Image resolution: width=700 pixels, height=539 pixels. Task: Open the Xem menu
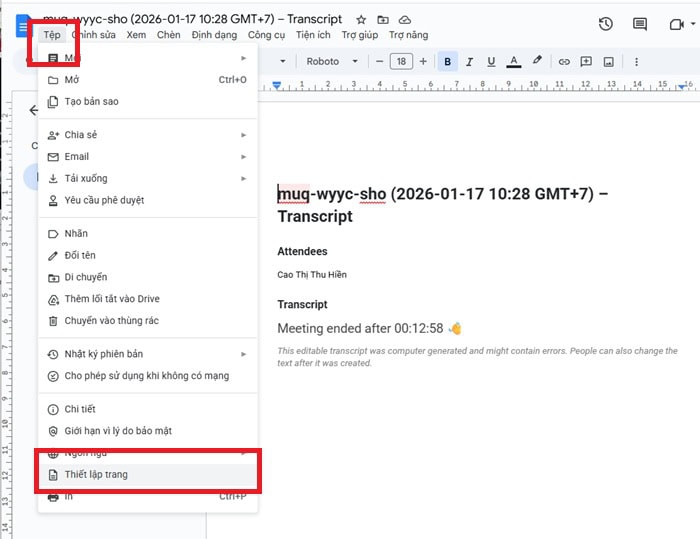pos(136,35)
